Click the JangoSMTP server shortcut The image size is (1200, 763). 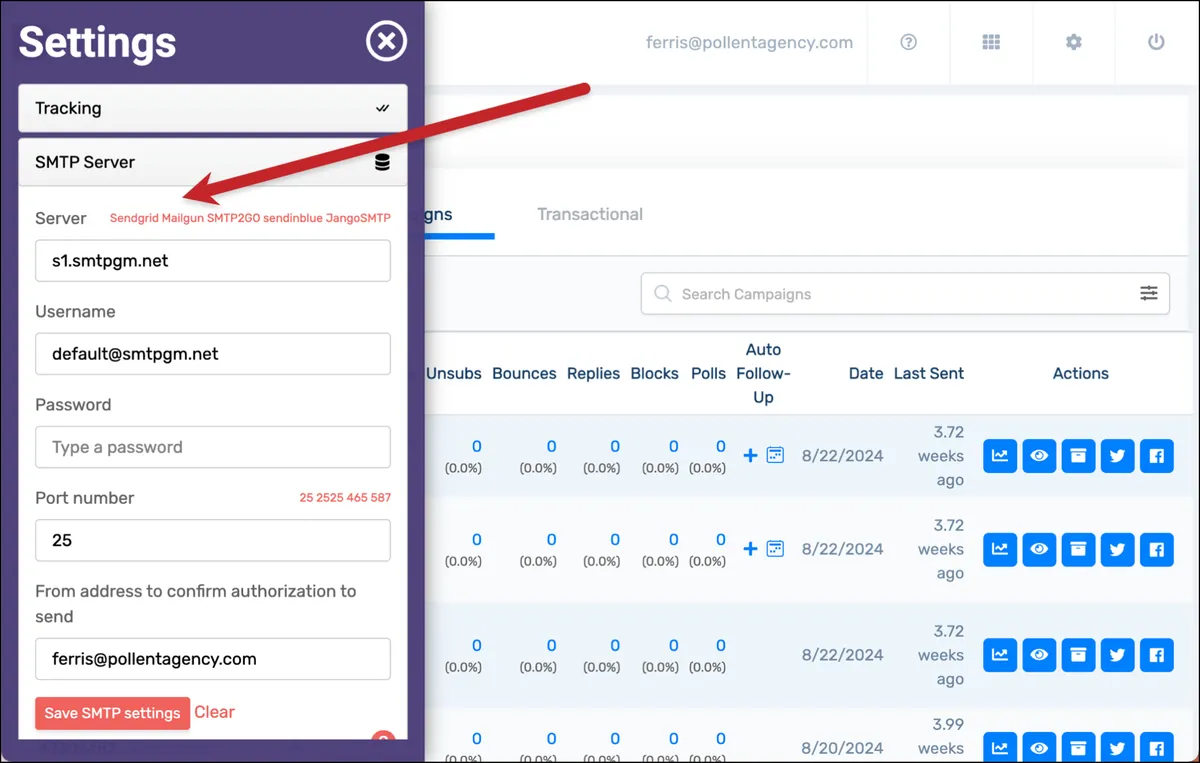click(358, 218)
